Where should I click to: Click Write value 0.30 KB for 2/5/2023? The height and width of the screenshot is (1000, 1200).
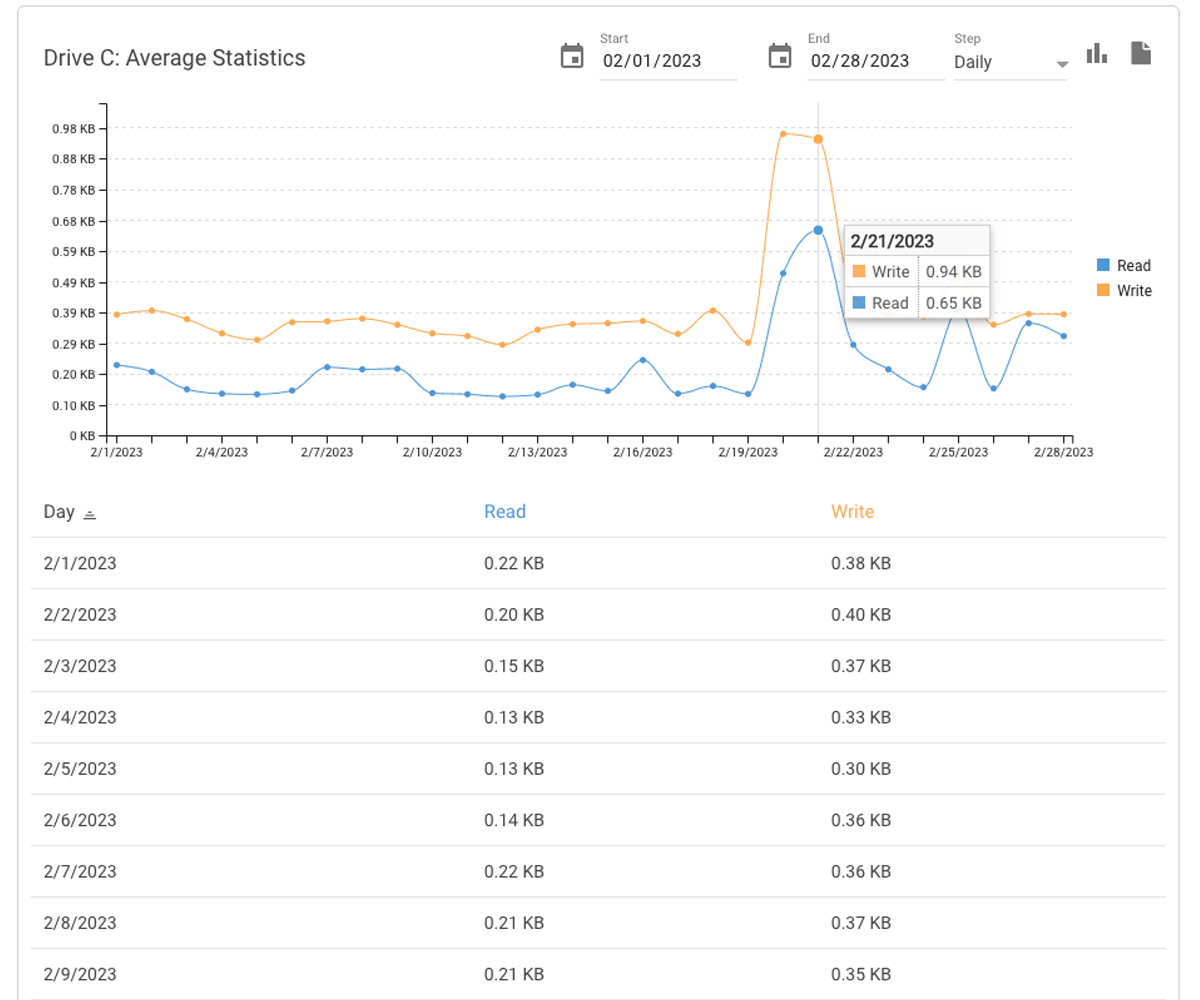[861, 769]
